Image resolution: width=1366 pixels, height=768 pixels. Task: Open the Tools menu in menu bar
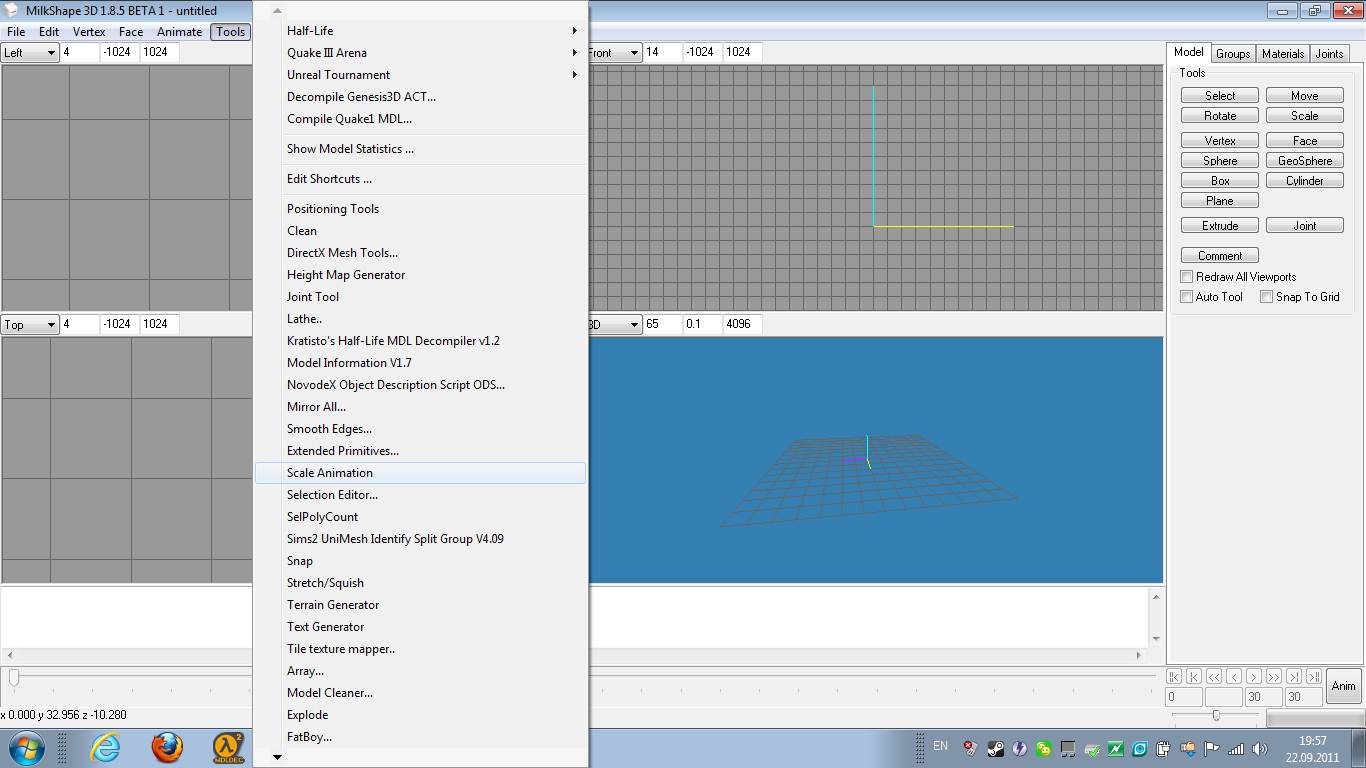[x=230, y=32]
